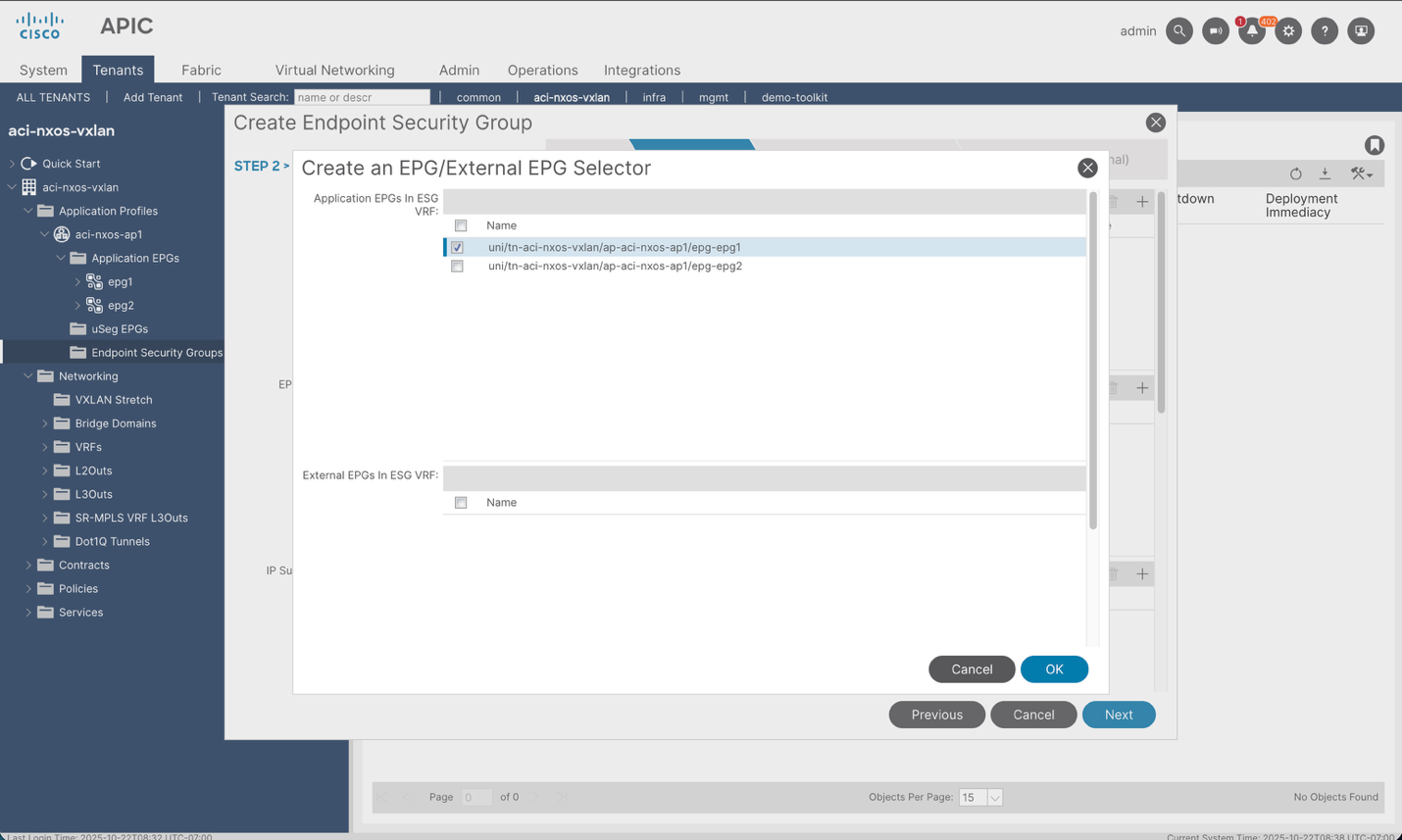Click the Tenant Search input field

tap(362, 97)
